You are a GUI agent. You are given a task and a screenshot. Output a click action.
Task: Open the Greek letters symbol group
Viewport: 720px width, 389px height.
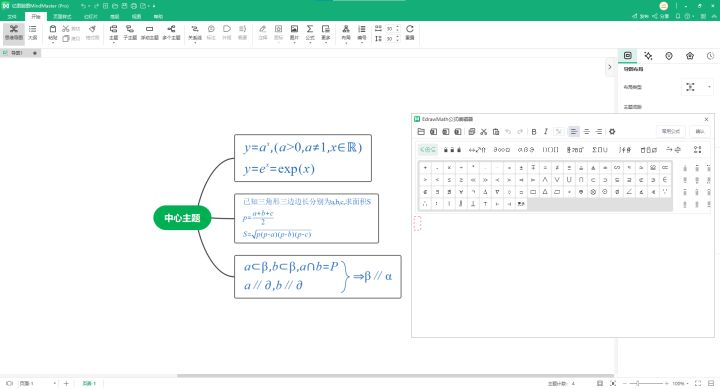[x=526, y=150]
